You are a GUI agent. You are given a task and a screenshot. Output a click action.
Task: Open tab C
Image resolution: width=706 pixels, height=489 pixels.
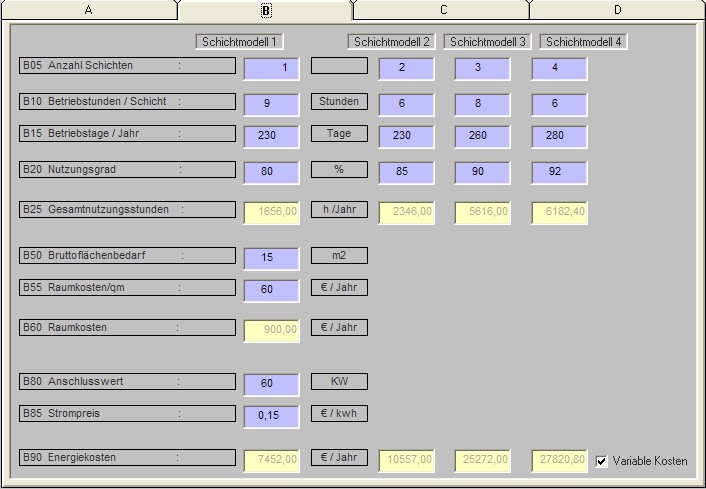[x=444, y=10]
